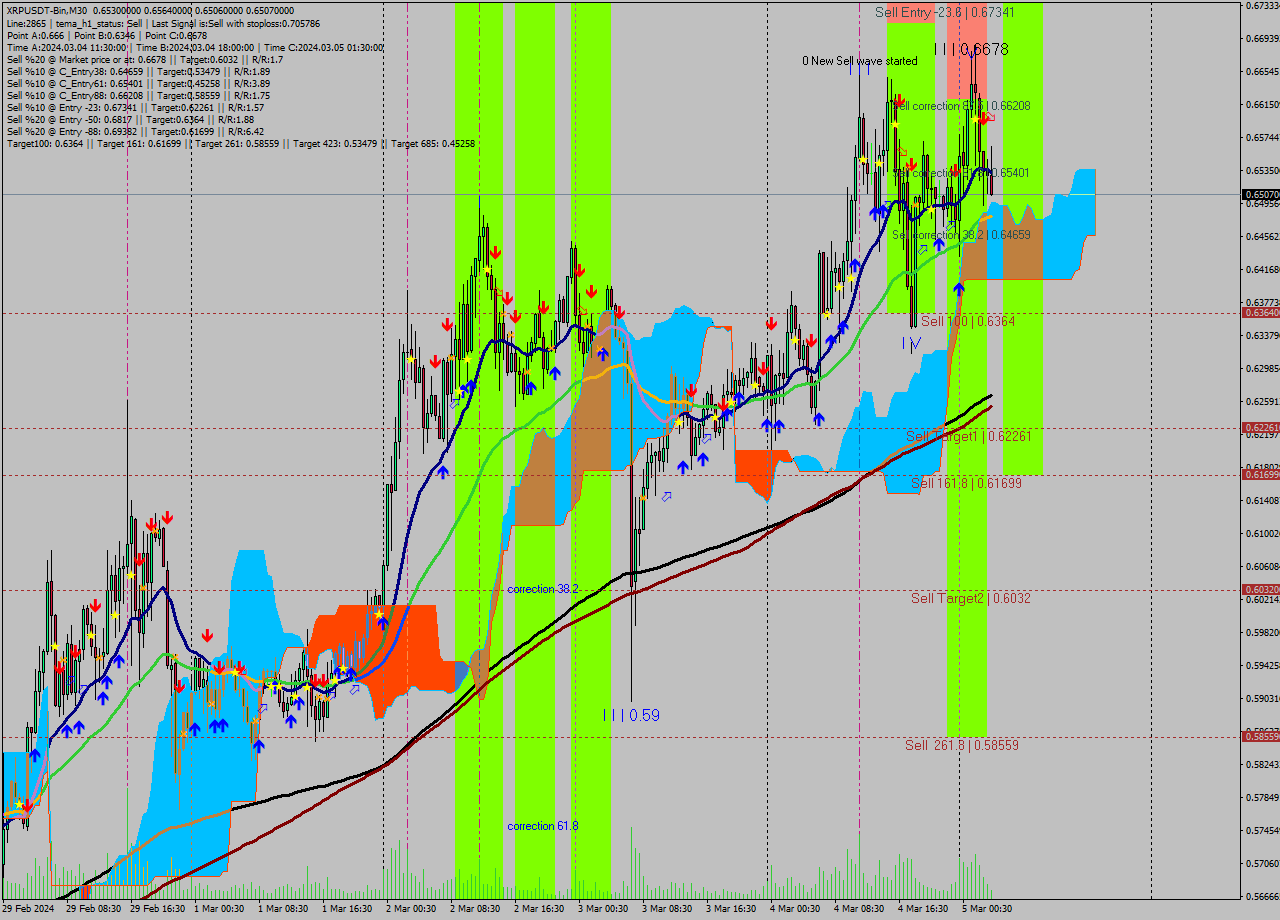Click the 'Sell Target1 | 0.62261' label
The image size is (1280, 920).
click(x=968, y=437)
